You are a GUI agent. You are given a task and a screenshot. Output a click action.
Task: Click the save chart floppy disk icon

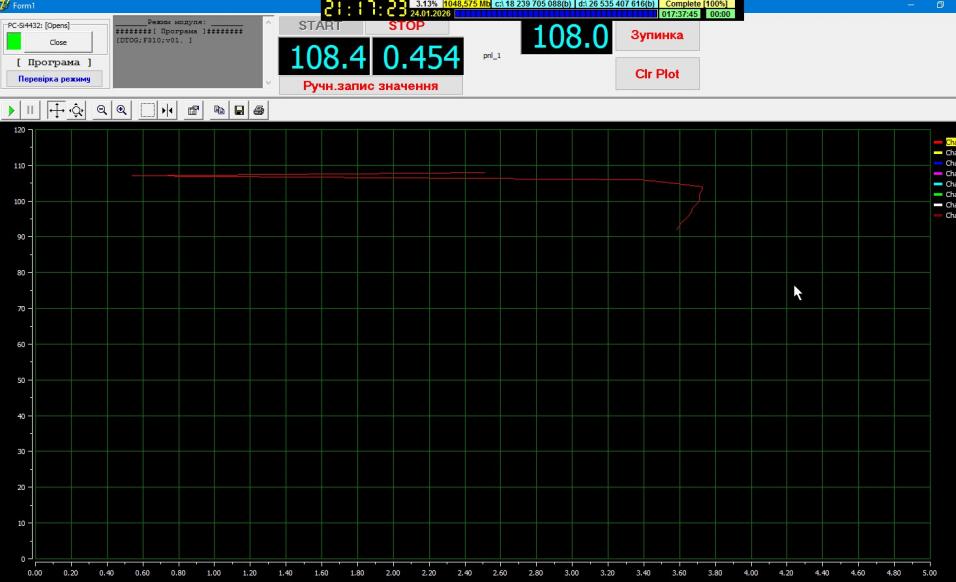pyautogui.click(x=240, y=110)
